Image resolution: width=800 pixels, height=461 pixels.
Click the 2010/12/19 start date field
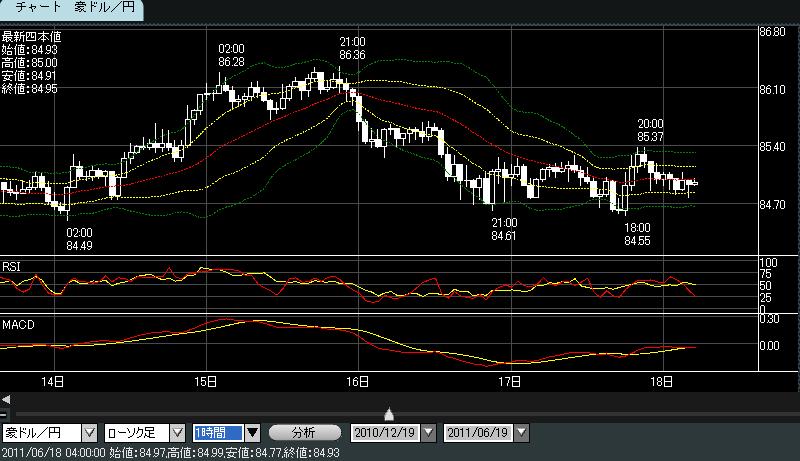[384, 432]
